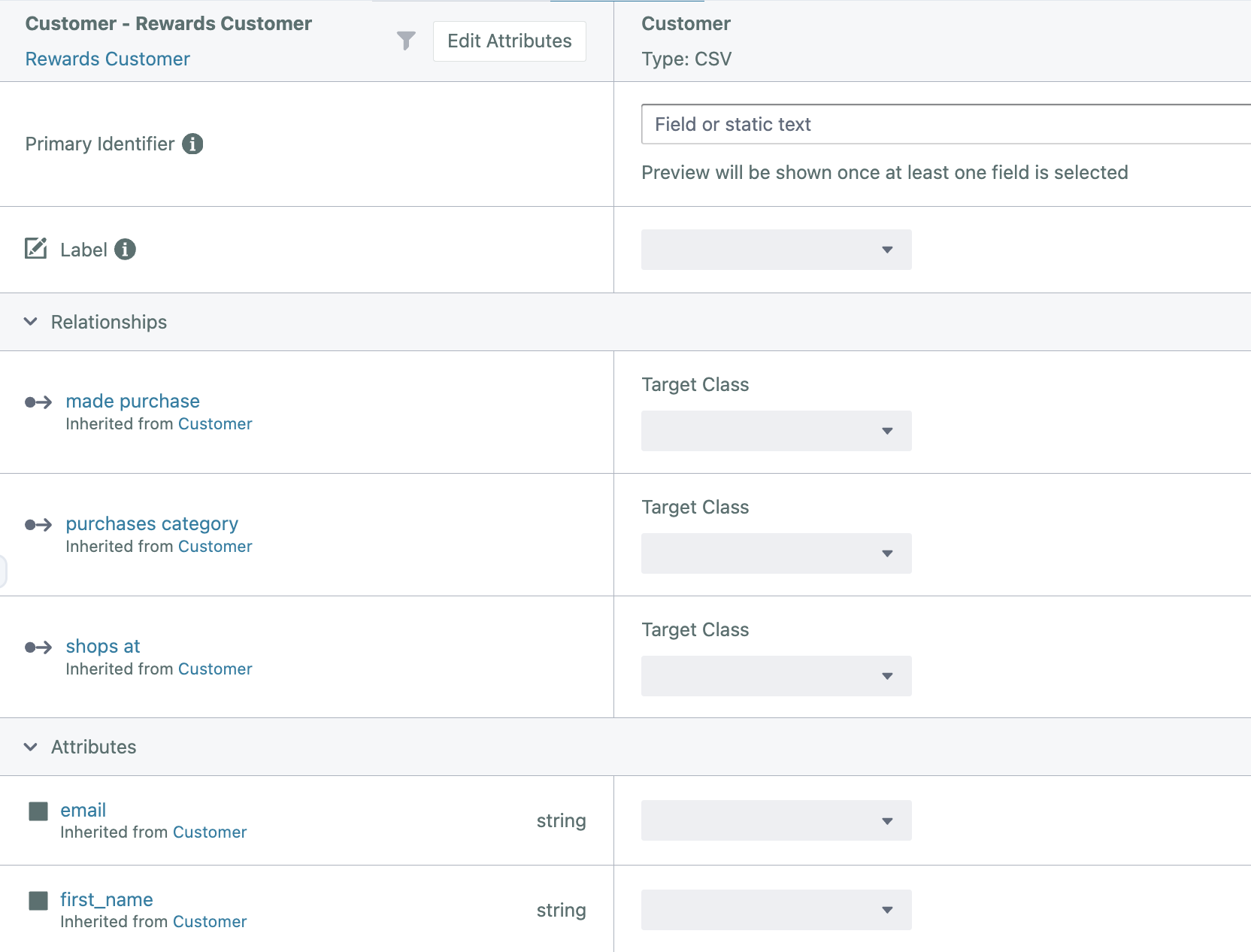Click the filter funnel icon
The image size is (1251, 952).
406,41
